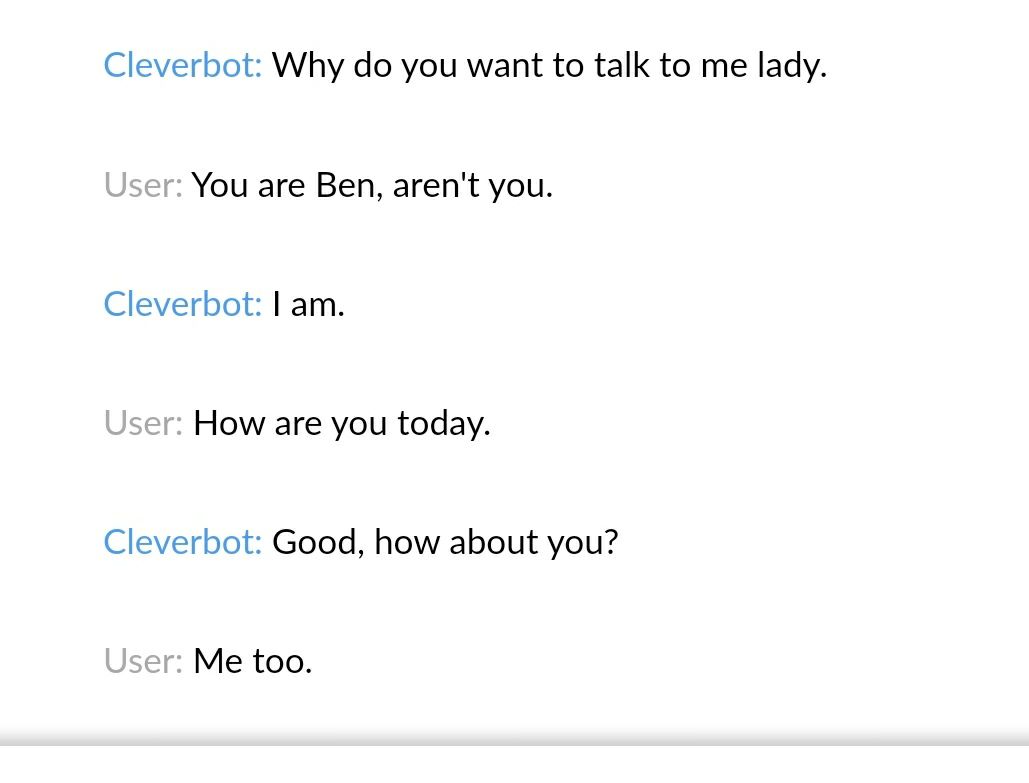Select the user message 'Me too.'
The height and width of the screenshot is (783, 1029).
click(x=252, y=661)
